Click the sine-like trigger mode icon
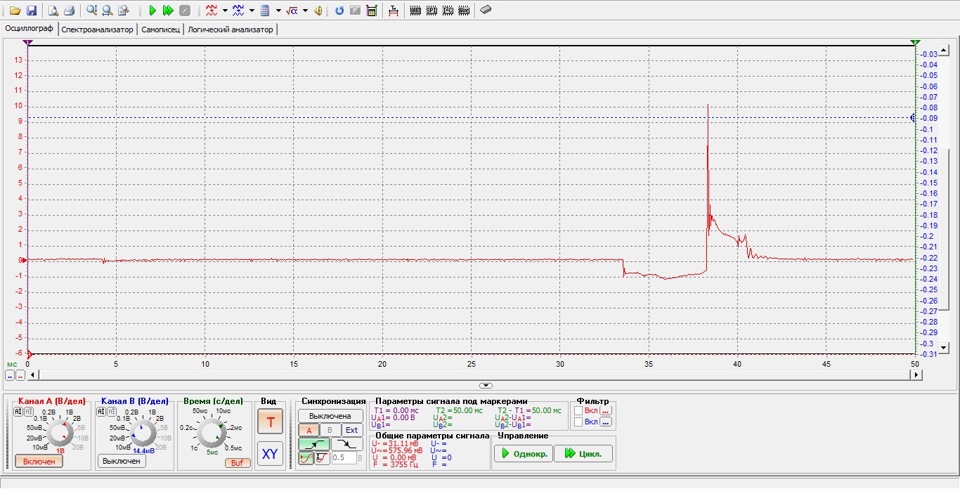Viewport: 960px width, 489px height. click(306, 457)
